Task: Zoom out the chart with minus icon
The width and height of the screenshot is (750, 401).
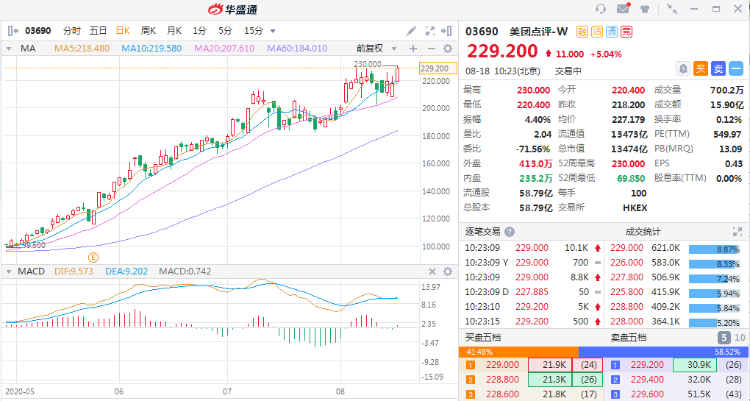Action: [431, 49]
